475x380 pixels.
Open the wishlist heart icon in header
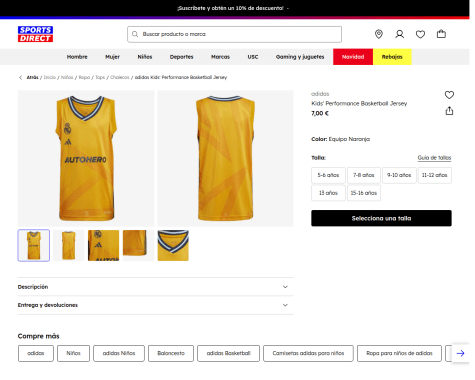click(420, 34)
